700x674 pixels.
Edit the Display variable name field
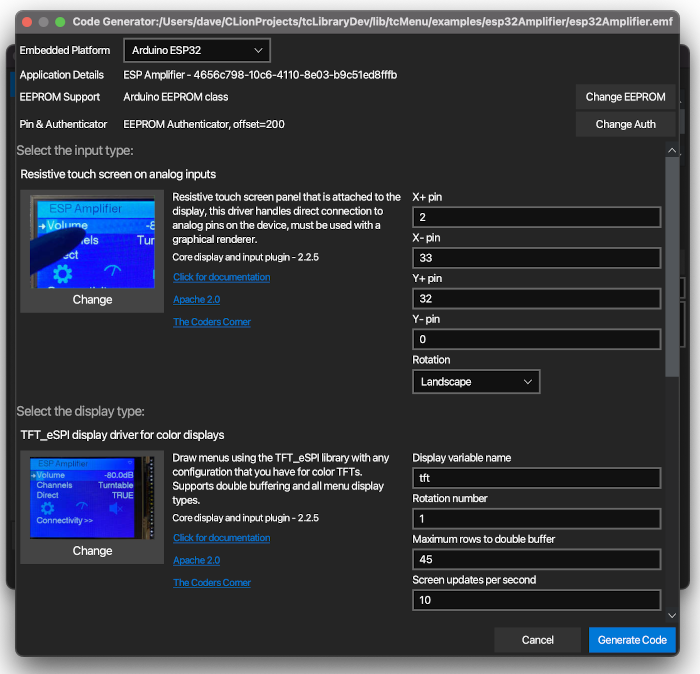tap(536, 478)
